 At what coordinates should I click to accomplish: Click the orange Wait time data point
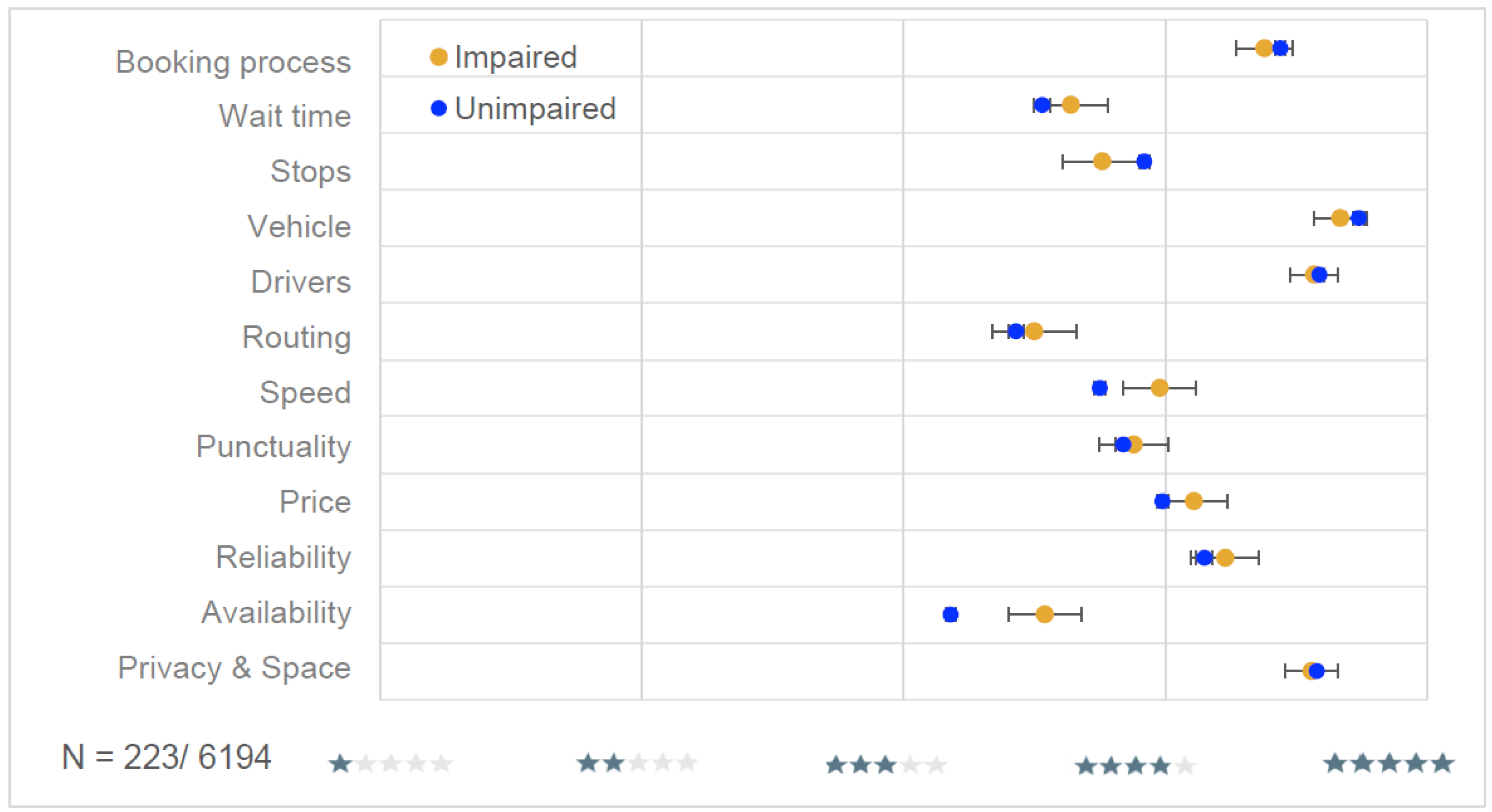tap(1070, 105)
